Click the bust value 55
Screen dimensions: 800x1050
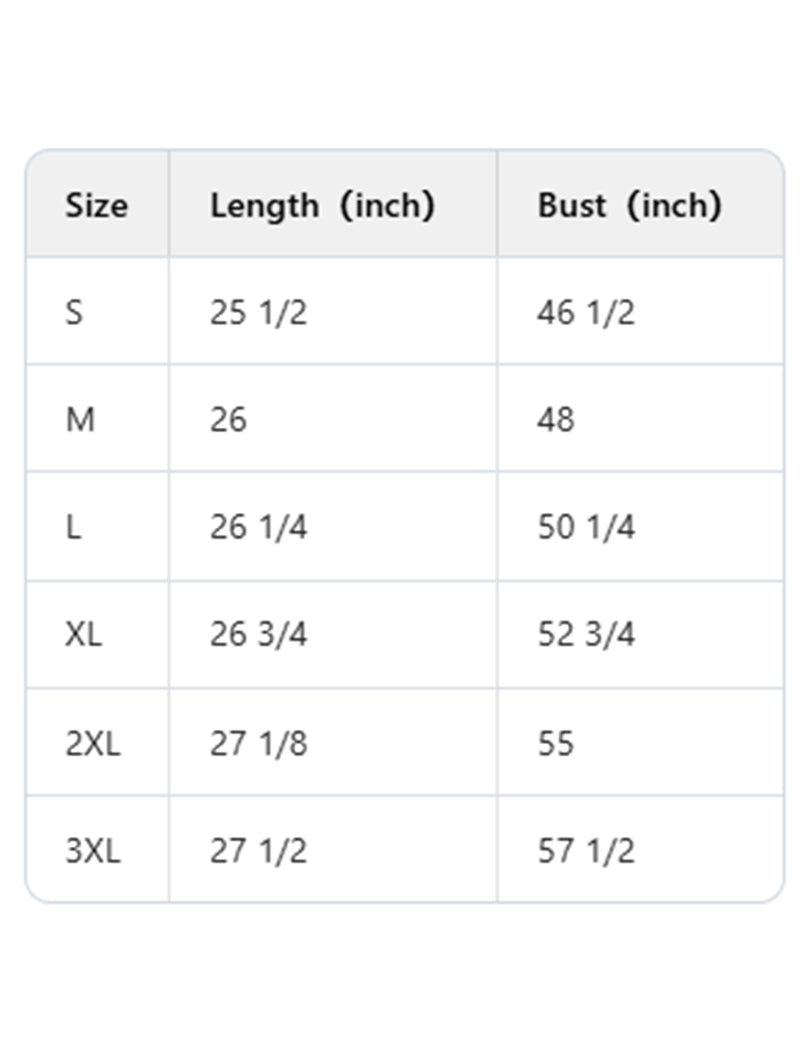point(556,743)
